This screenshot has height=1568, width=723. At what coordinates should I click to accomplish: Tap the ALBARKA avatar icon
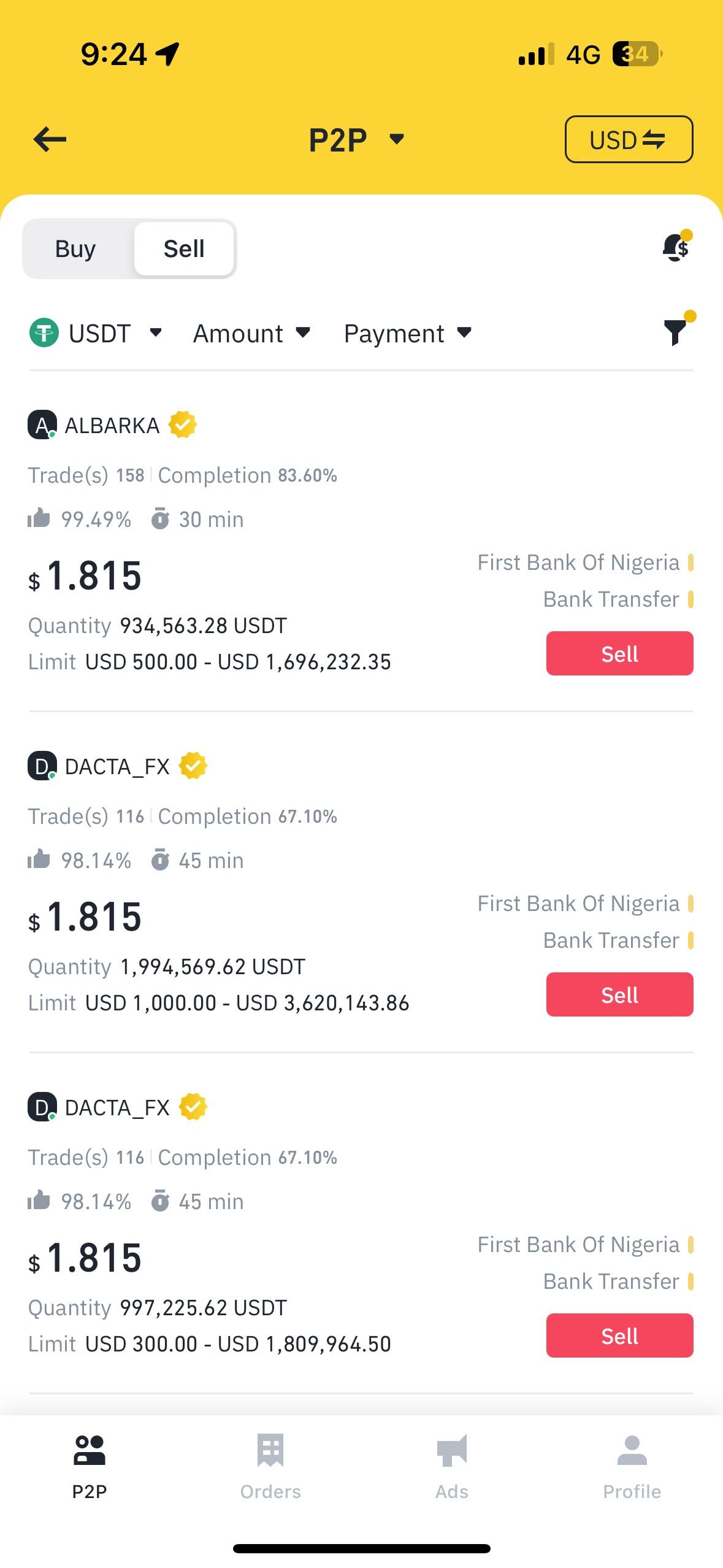pyautogui.click(x=42, y=425)
